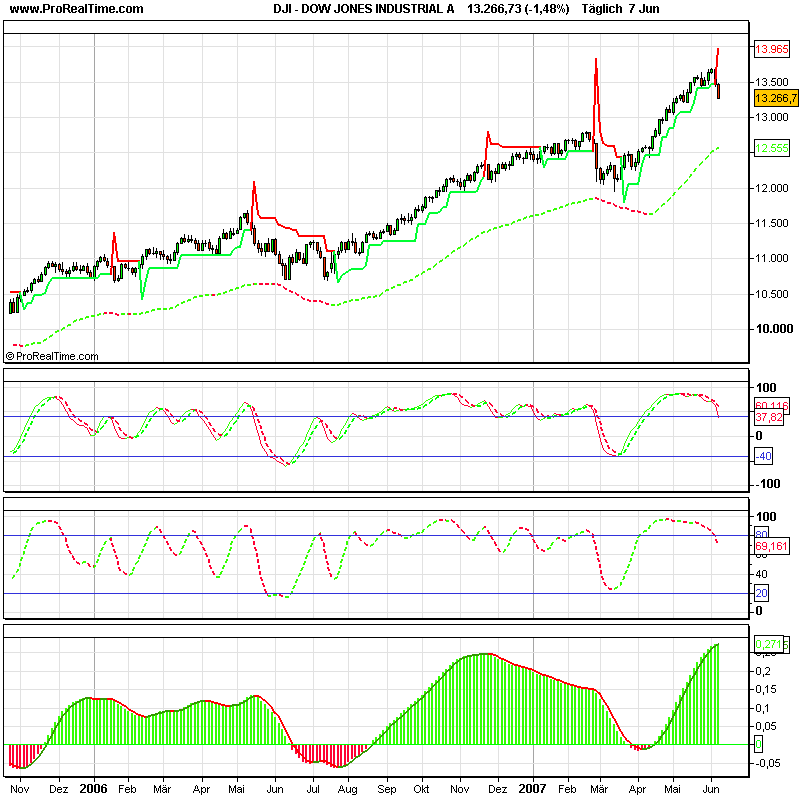
Task: Click the www.ProRealTime.com header text
Action: coord(77,9)
